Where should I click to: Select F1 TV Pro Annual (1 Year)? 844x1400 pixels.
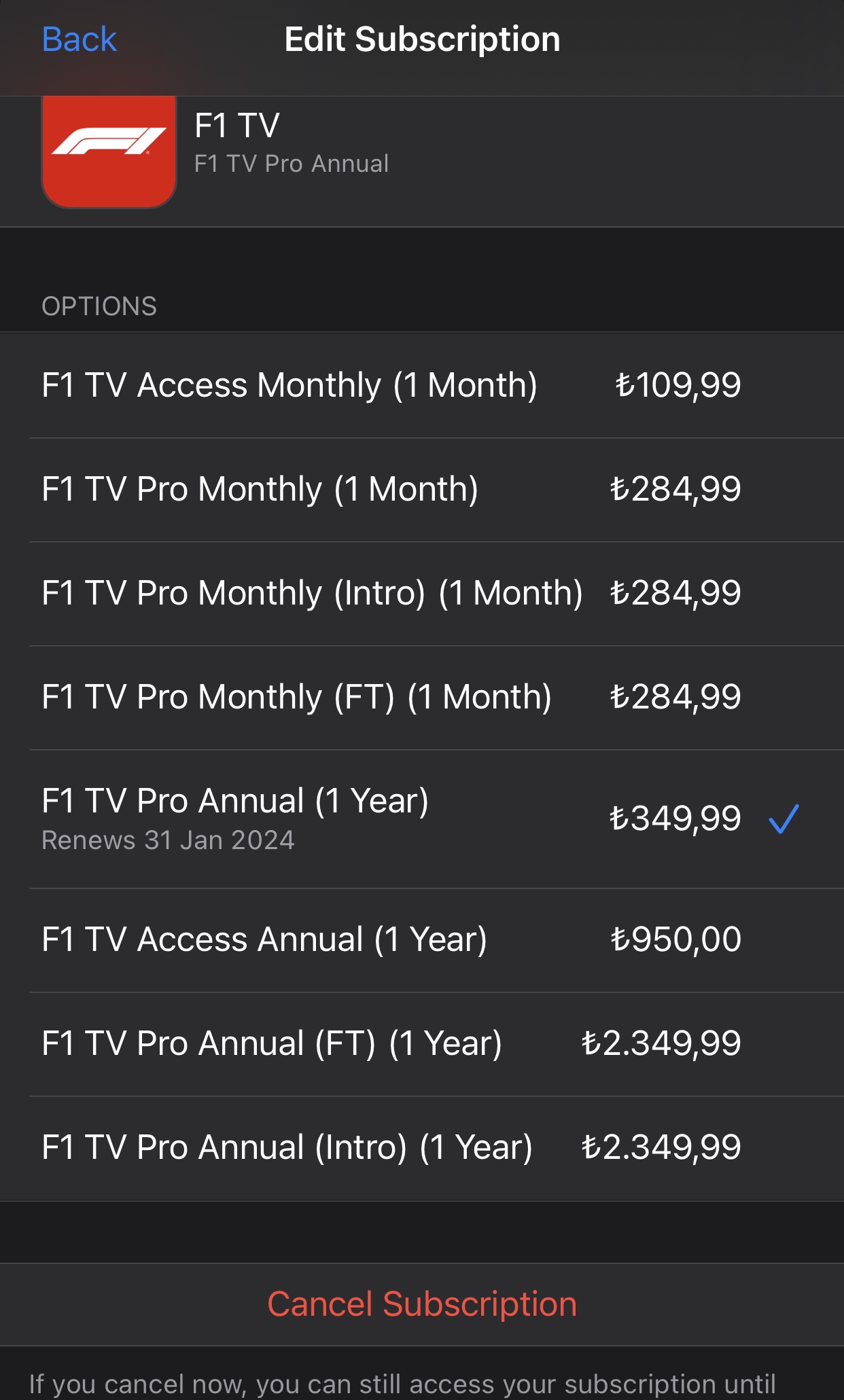click(x=235, y=801)
